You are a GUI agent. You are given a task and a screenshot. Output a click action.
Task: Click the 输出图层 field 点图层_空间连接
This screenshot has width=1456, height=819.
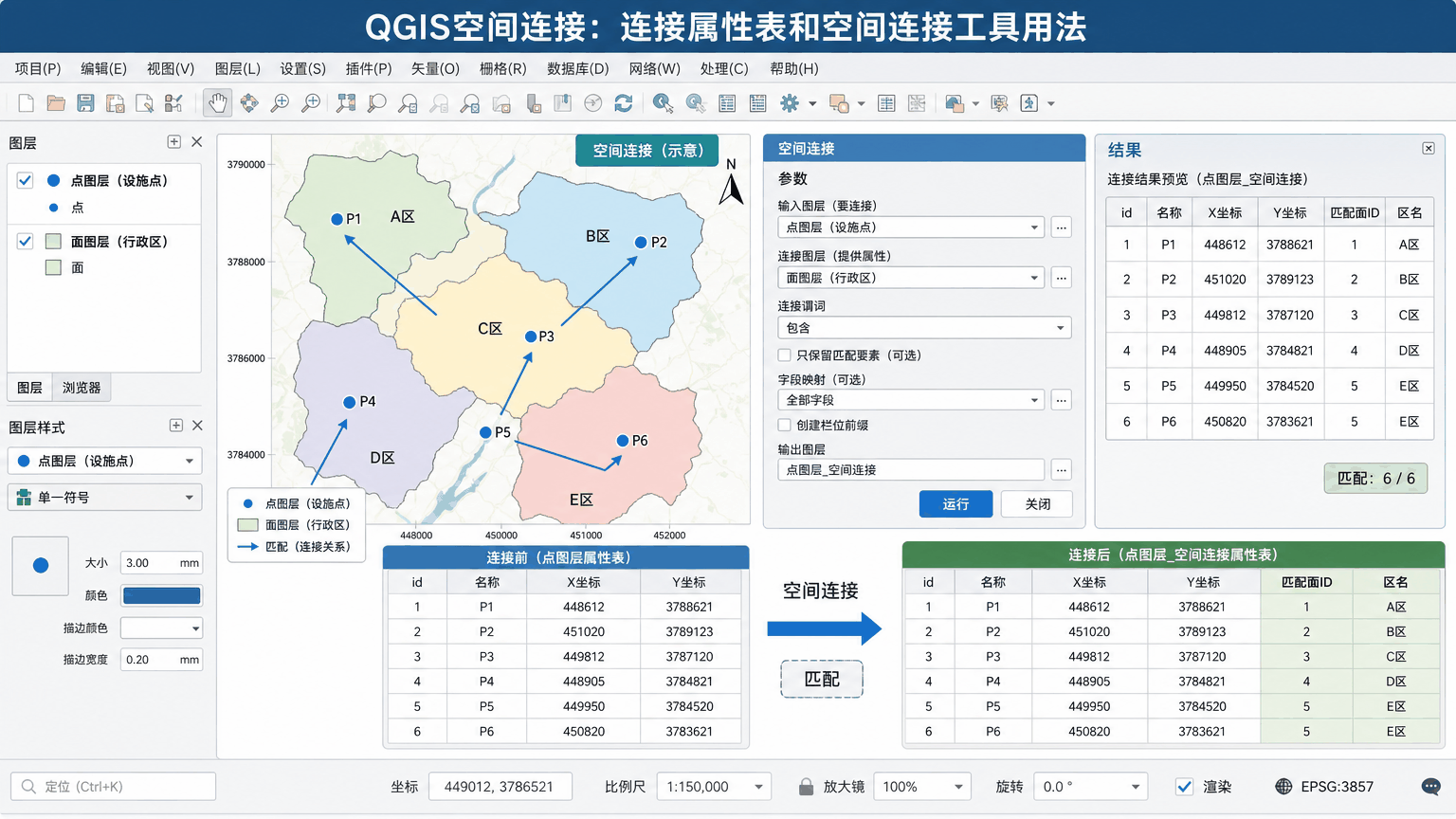[x=911, y=469]
